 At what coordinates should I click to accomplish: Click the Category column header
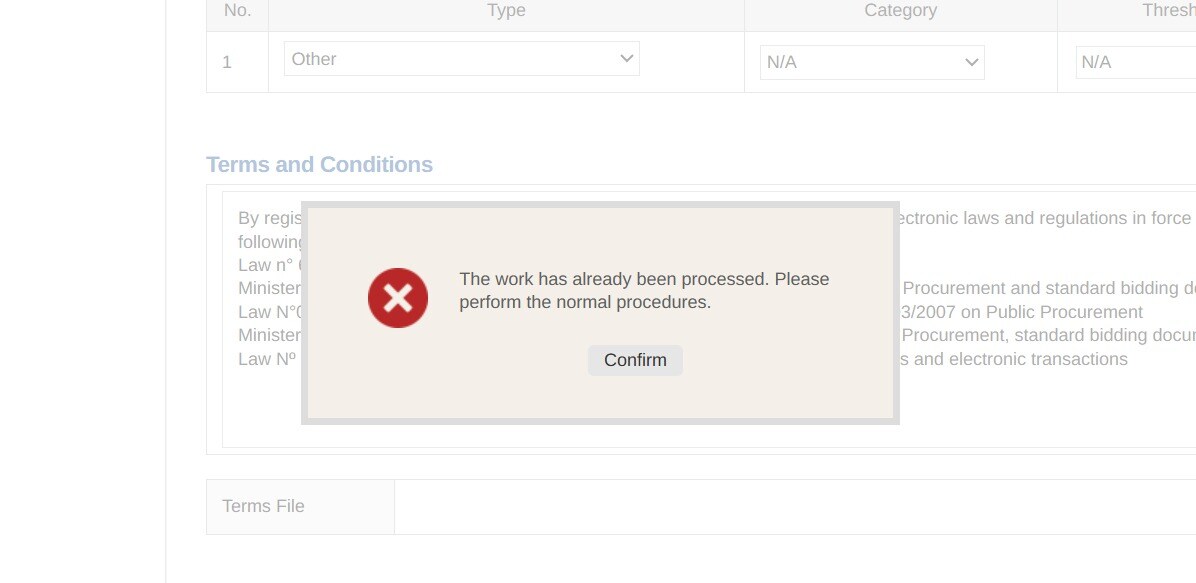(x=900, y=11)
